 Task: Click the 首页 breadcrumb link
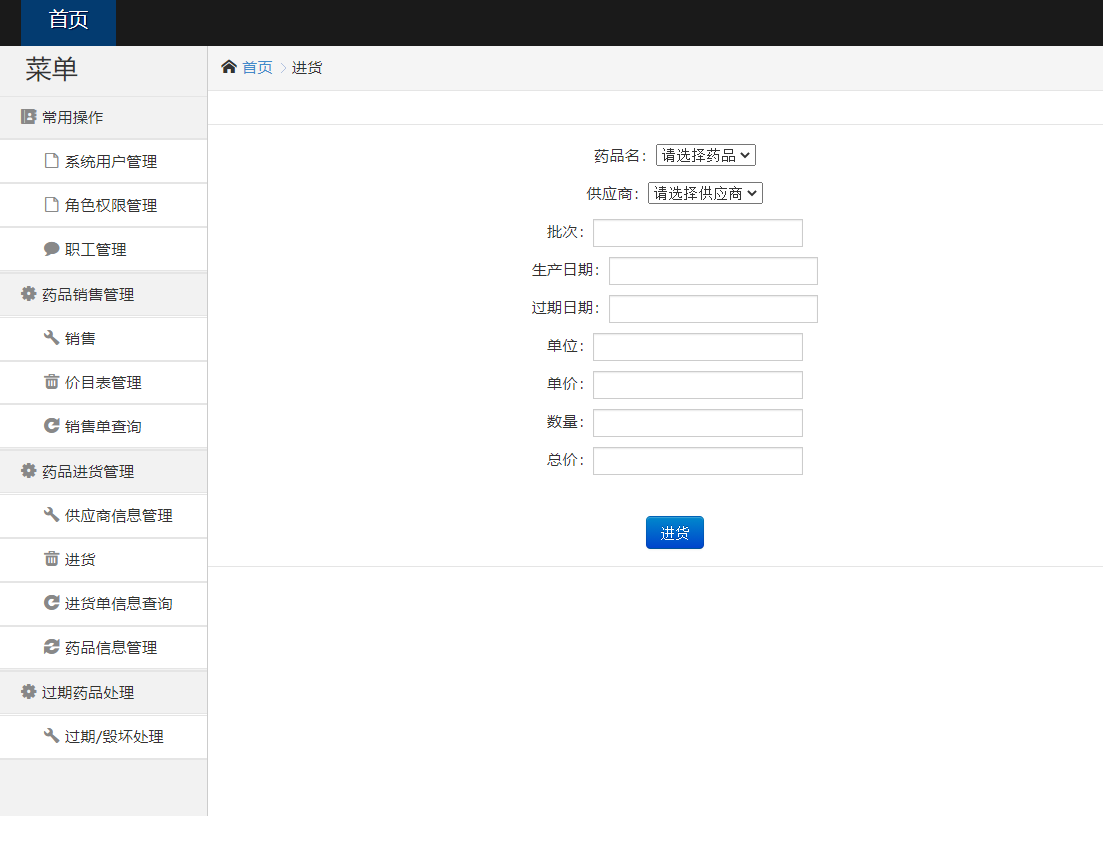click(x=256, y=66)
